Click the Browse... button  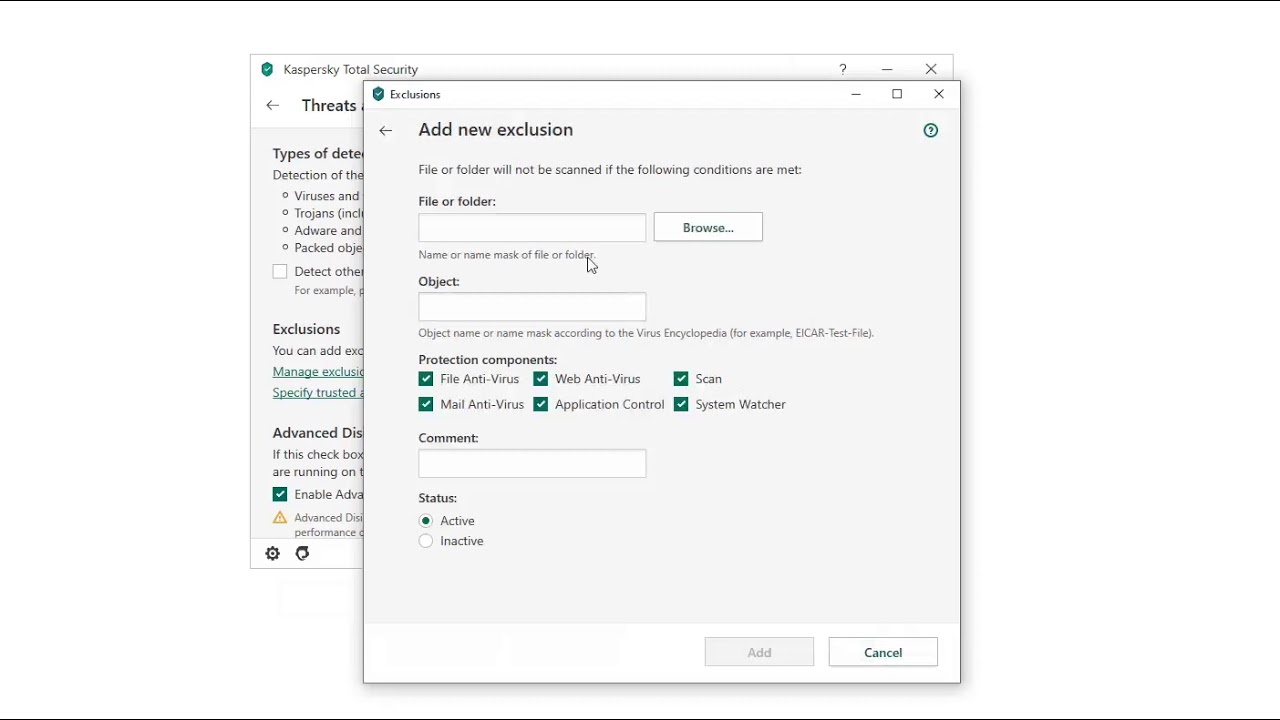coord(708,227)
